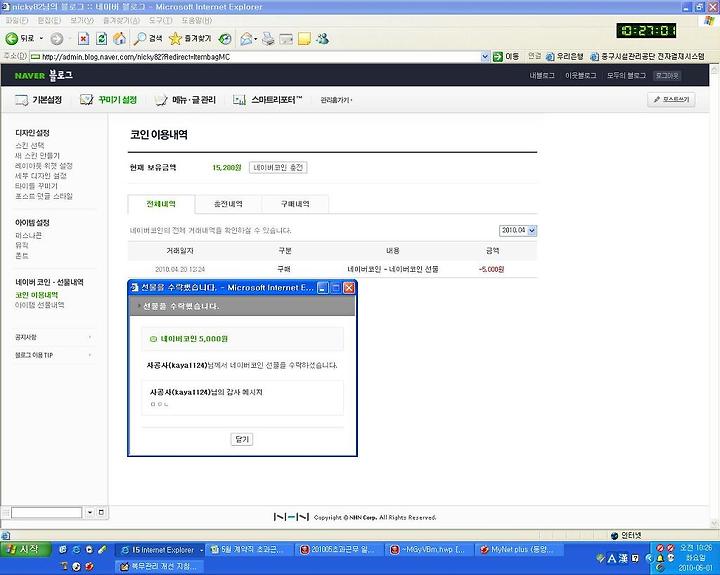Click the IE Forward arrow button
This screenshot has height=575, width=720.
click(56, 39)
